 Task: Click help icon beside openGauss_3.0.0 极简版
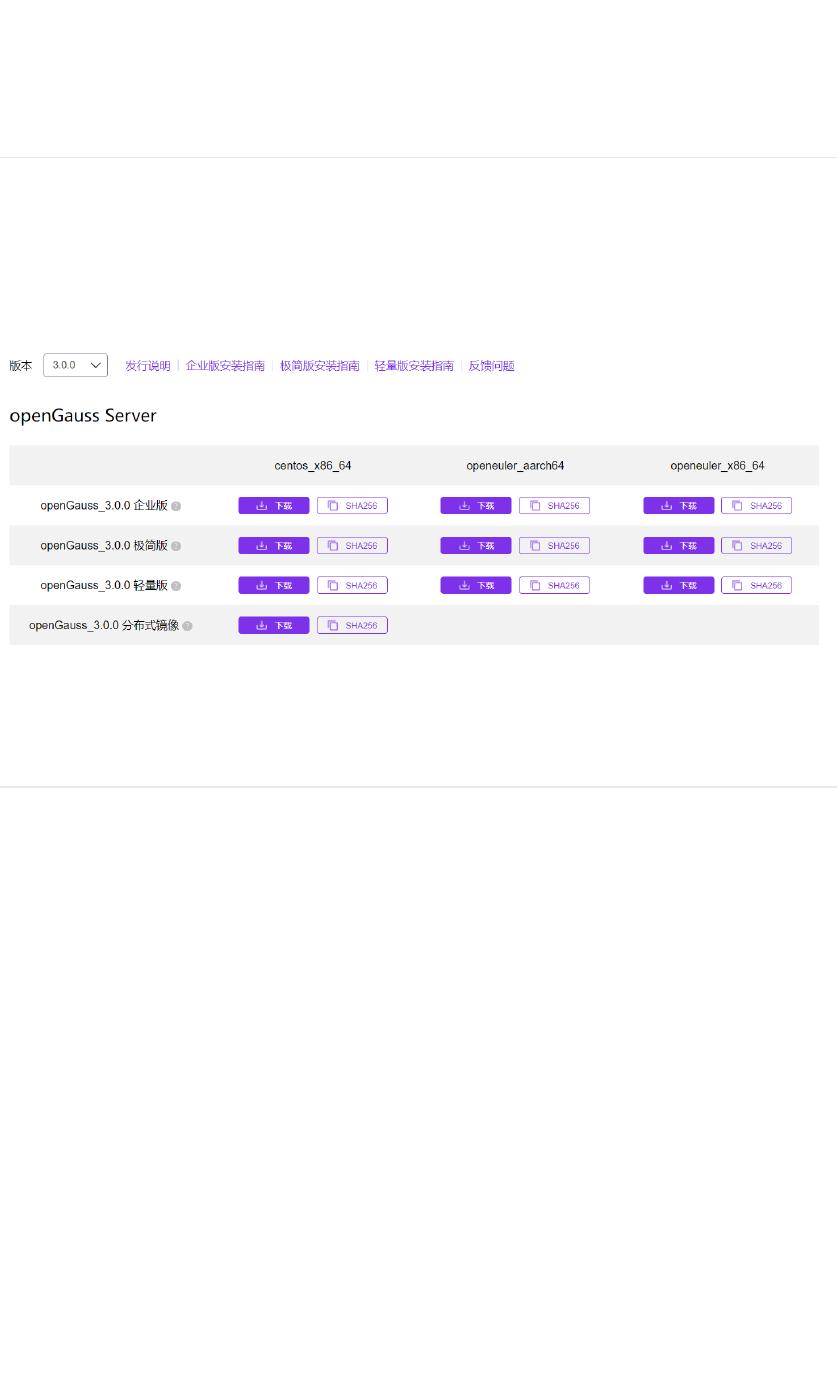pos(176,546)
